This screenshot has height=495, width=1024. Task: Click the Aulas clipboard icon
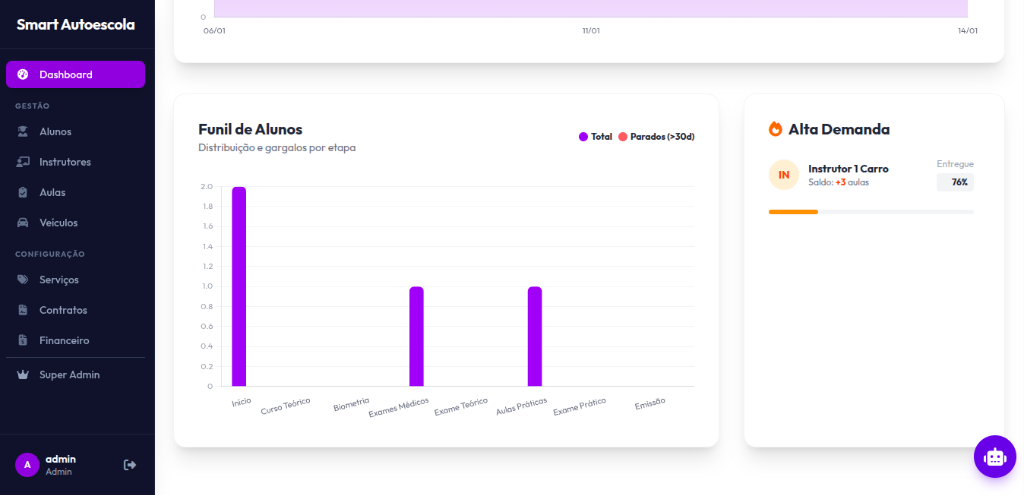[x=23, y=192]
